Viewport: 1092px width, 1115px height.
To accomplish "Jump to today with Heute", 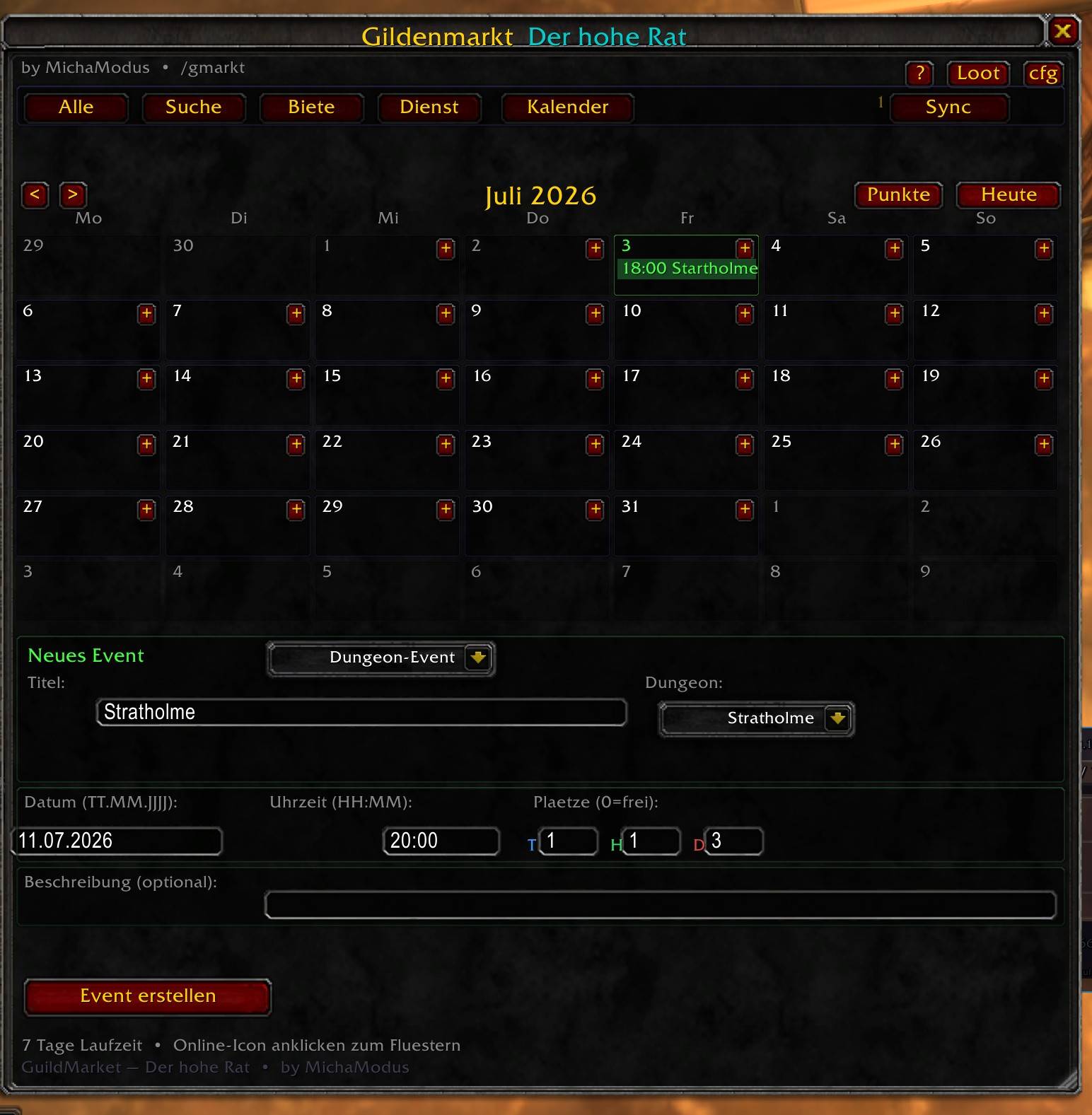I will pyautogui.click(x=1009, y=195).
